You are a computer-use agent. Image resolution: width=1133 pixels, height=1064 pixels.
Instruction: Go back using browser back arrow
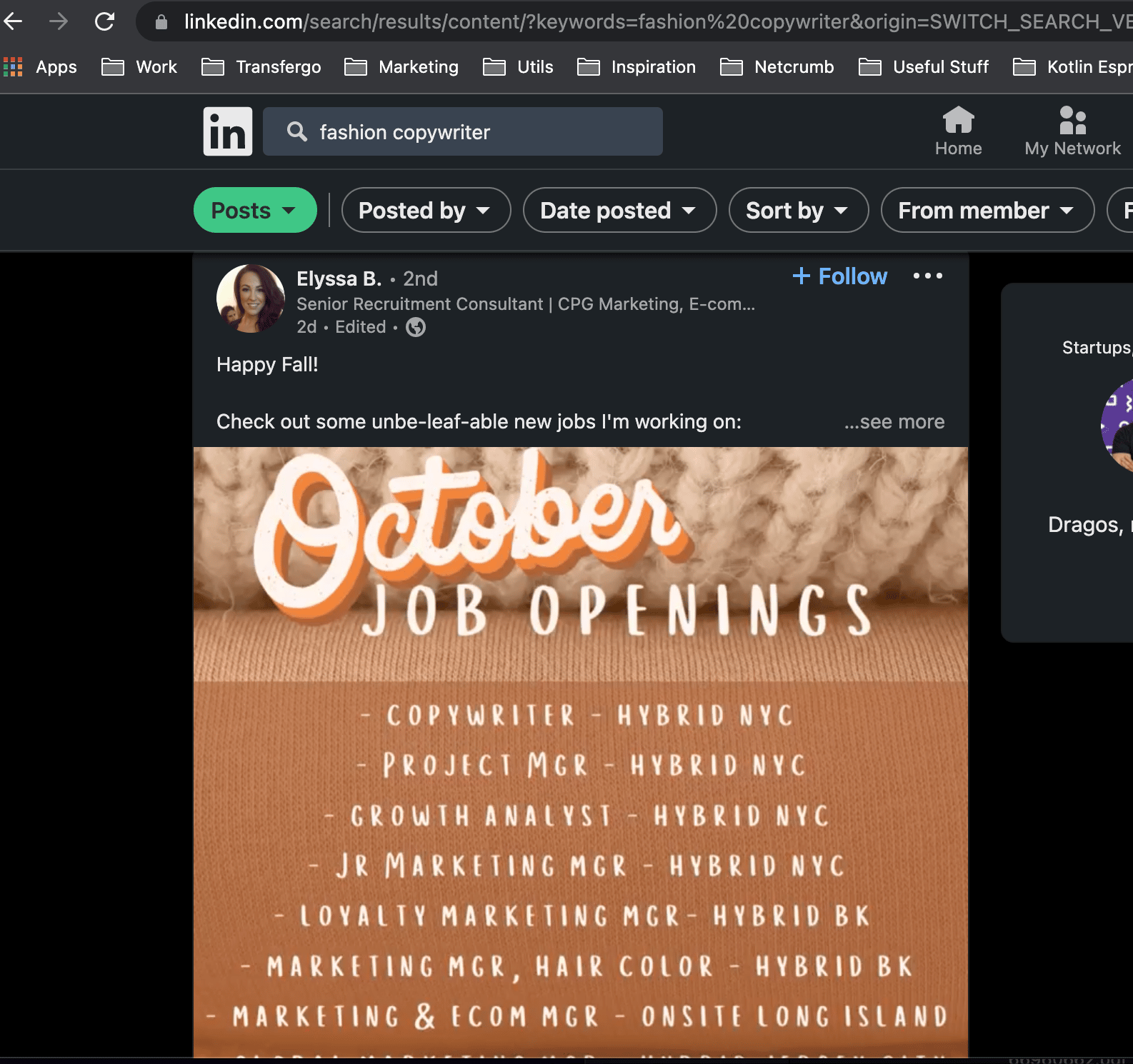[x=14, y=21]
